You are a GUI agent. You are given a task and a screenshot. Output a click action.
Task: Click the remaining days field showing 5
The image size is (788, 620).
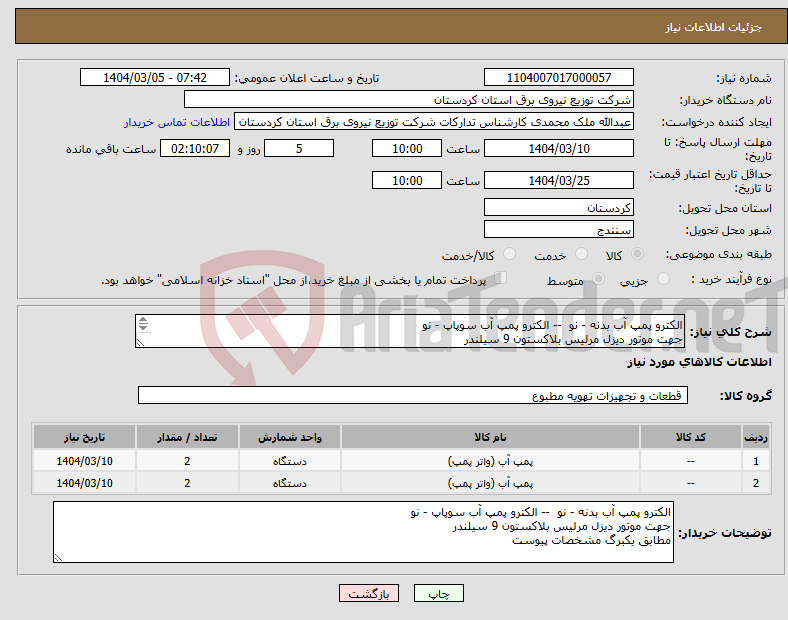coord(299,148)
